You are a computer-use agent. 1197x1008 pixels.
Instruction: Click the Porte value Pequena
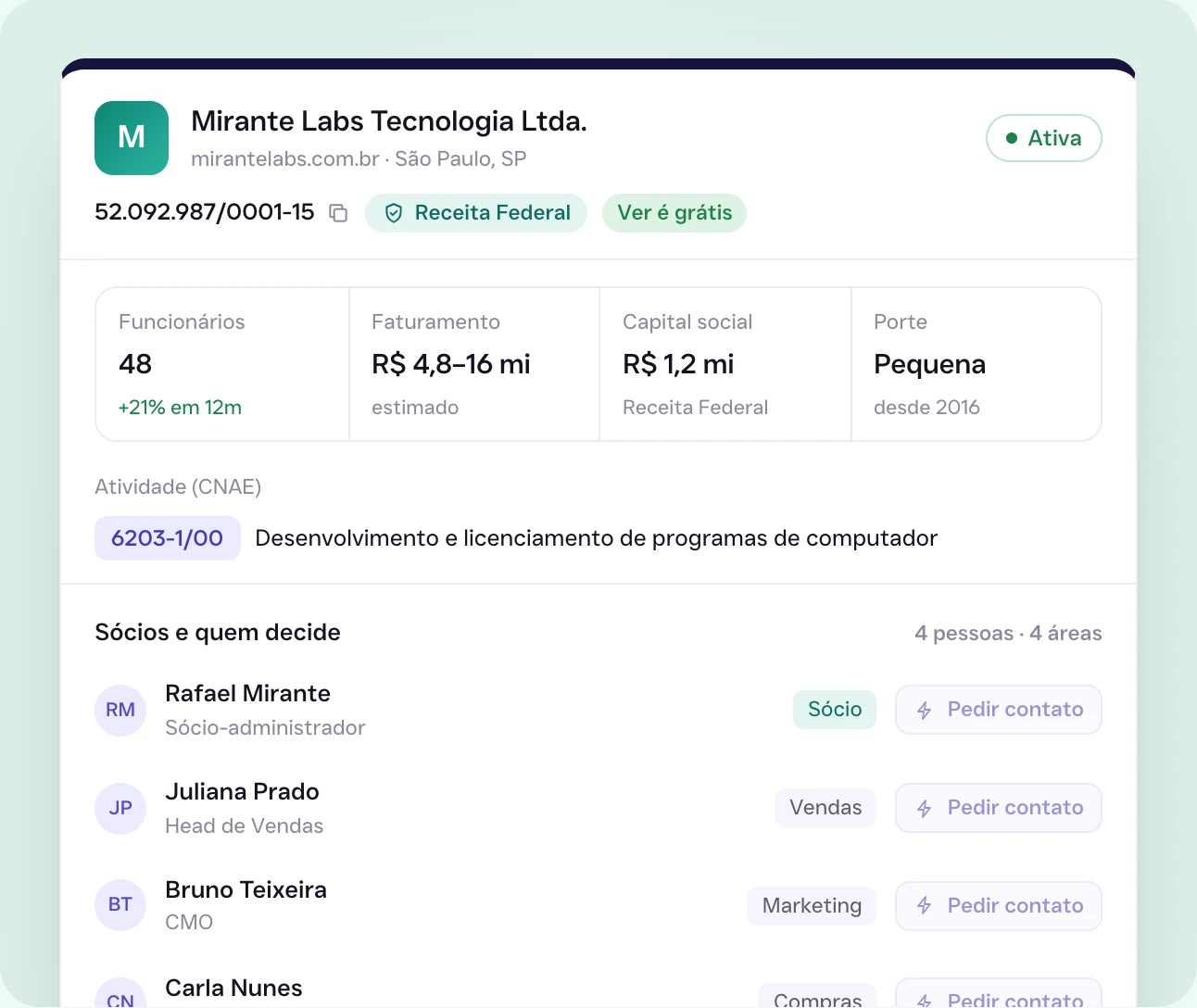929,364
